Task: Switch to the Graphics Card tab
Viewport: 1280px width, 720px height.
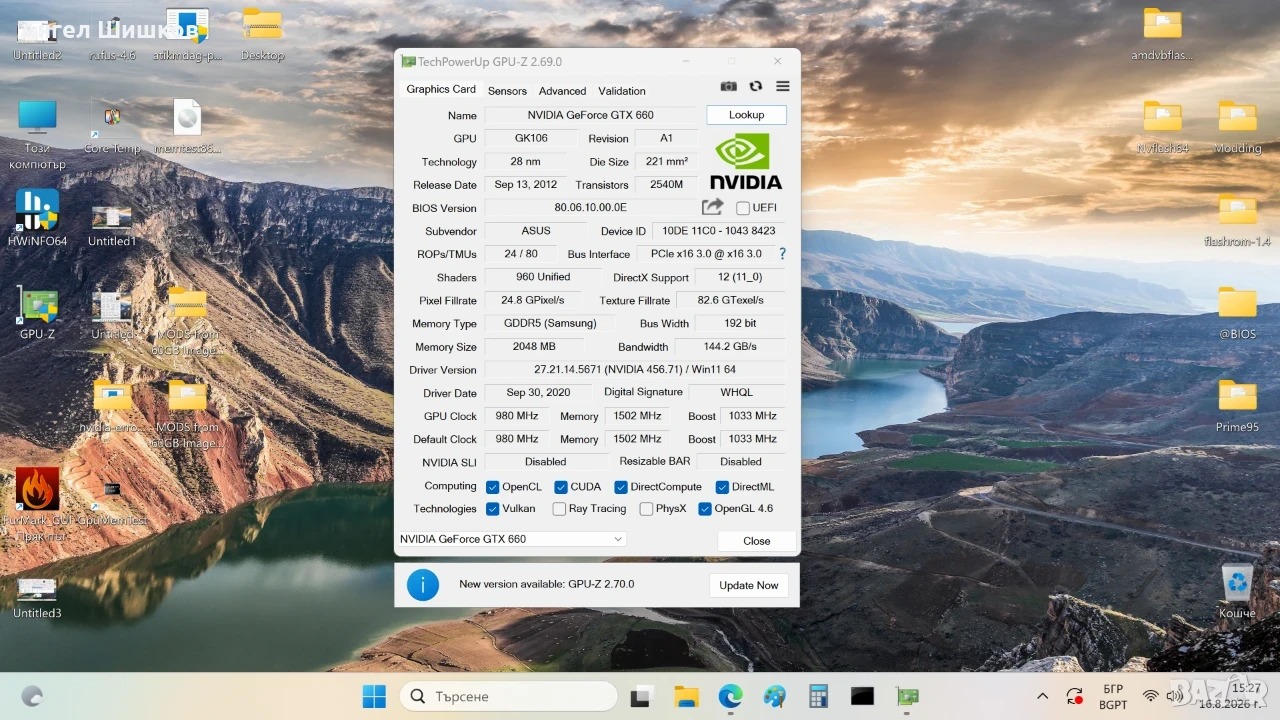Action: click(x=441, y=89)
